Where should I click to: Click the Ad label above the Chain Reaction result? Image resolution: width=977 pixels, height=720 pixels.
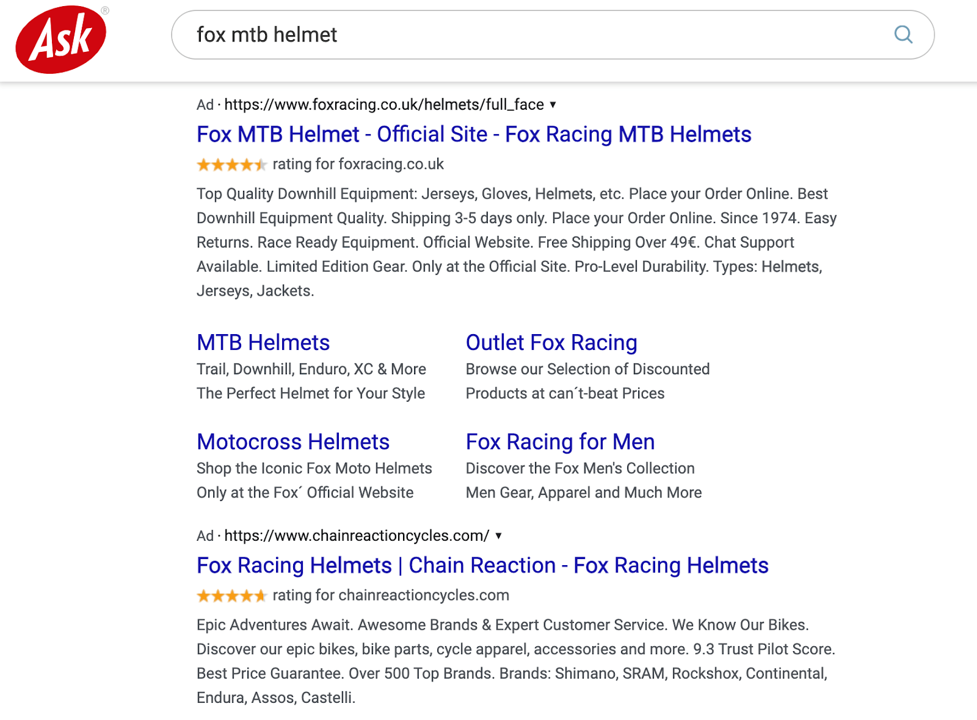pos(205,536)
